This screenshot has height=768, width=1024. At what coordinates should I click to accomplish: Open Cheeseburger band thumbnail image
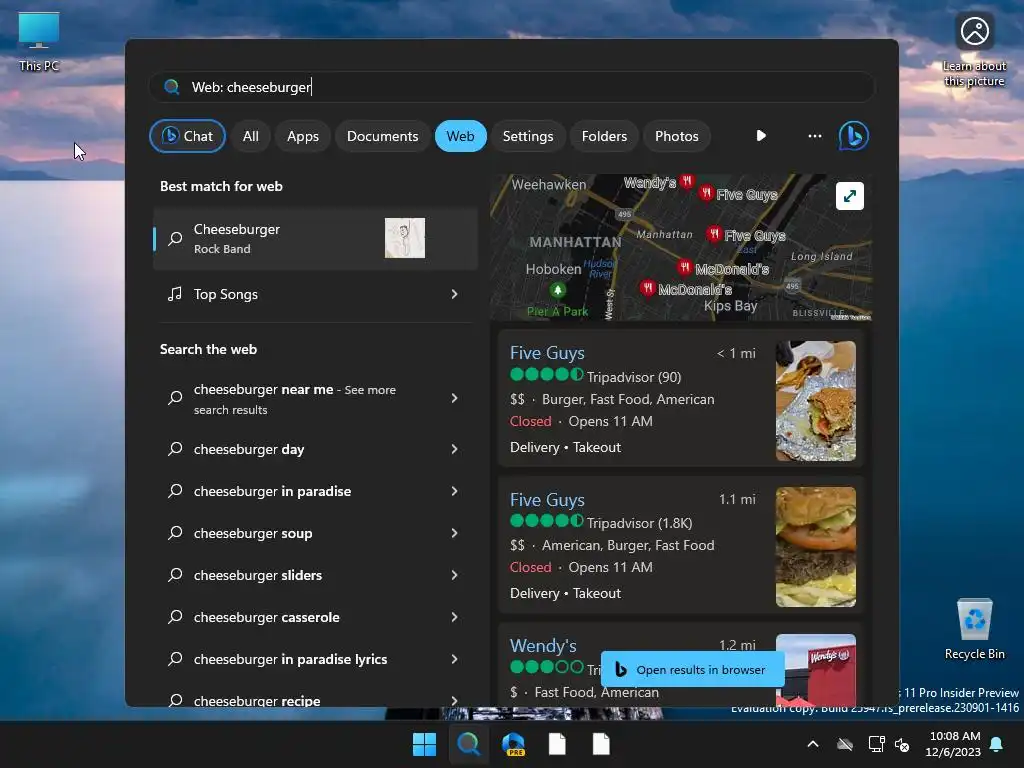tap(405, 238)
